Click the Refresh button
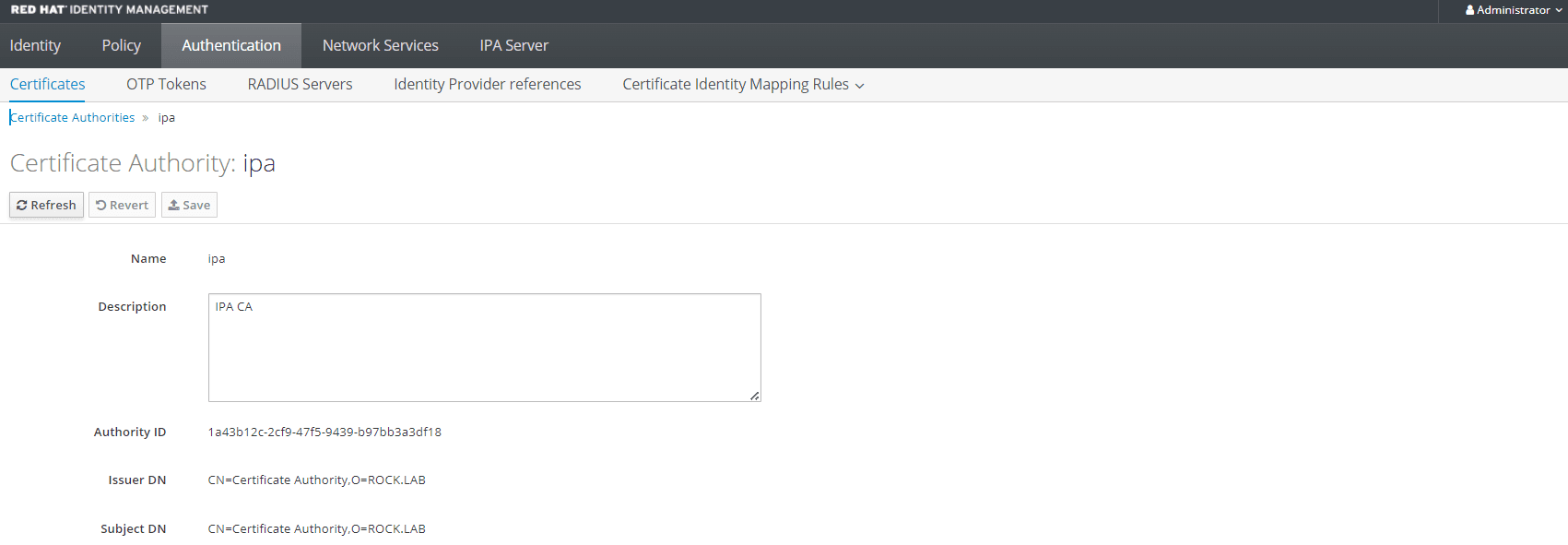The width and height of the screenshot is (1568, 545). [x=46, y=205]
